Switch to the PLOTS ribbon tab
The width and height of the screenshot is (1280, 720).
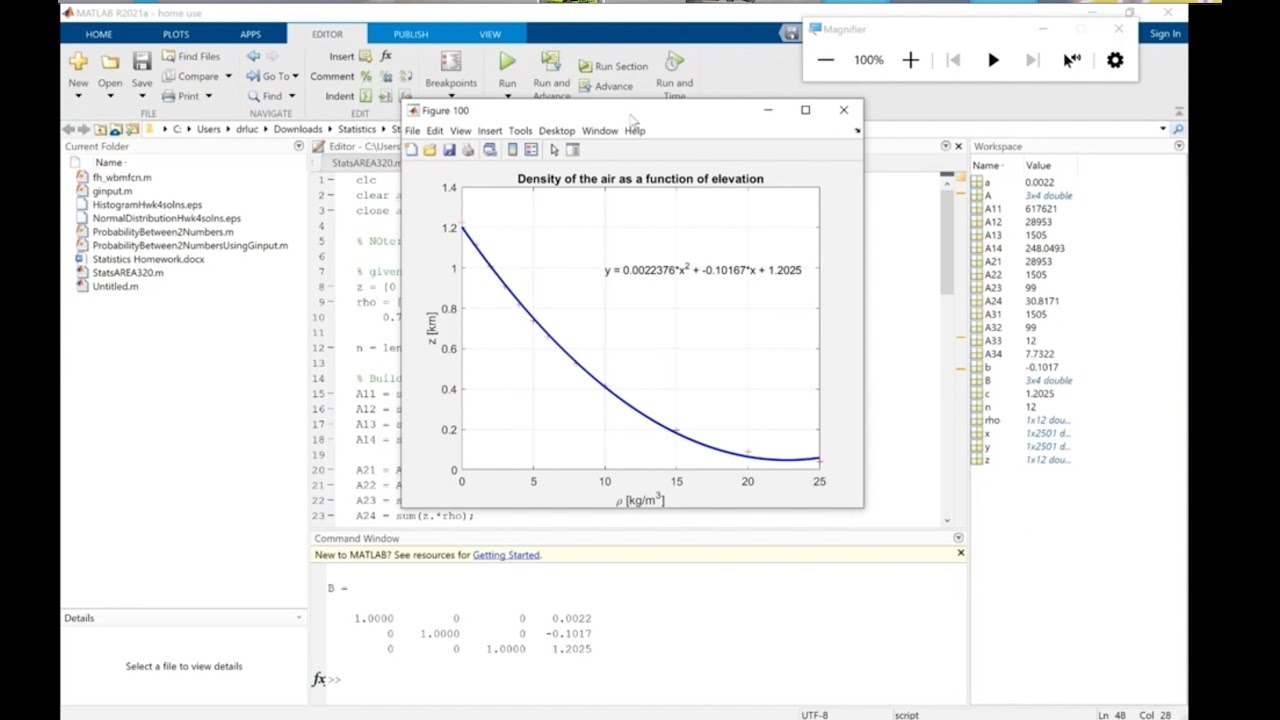pyautogui.click(x=176, y=34)
